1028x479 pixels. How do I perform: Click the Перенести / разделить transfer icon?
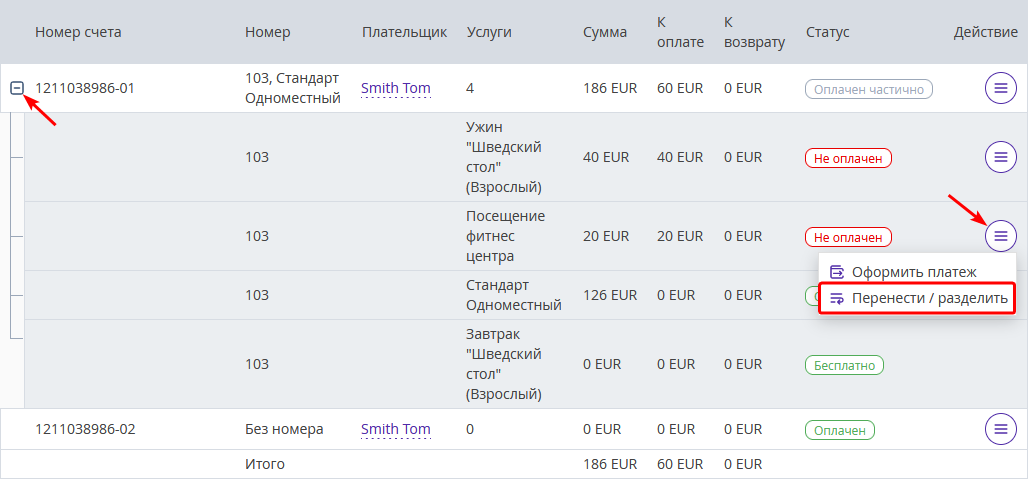pyautogui.click(x=837, y=299)
